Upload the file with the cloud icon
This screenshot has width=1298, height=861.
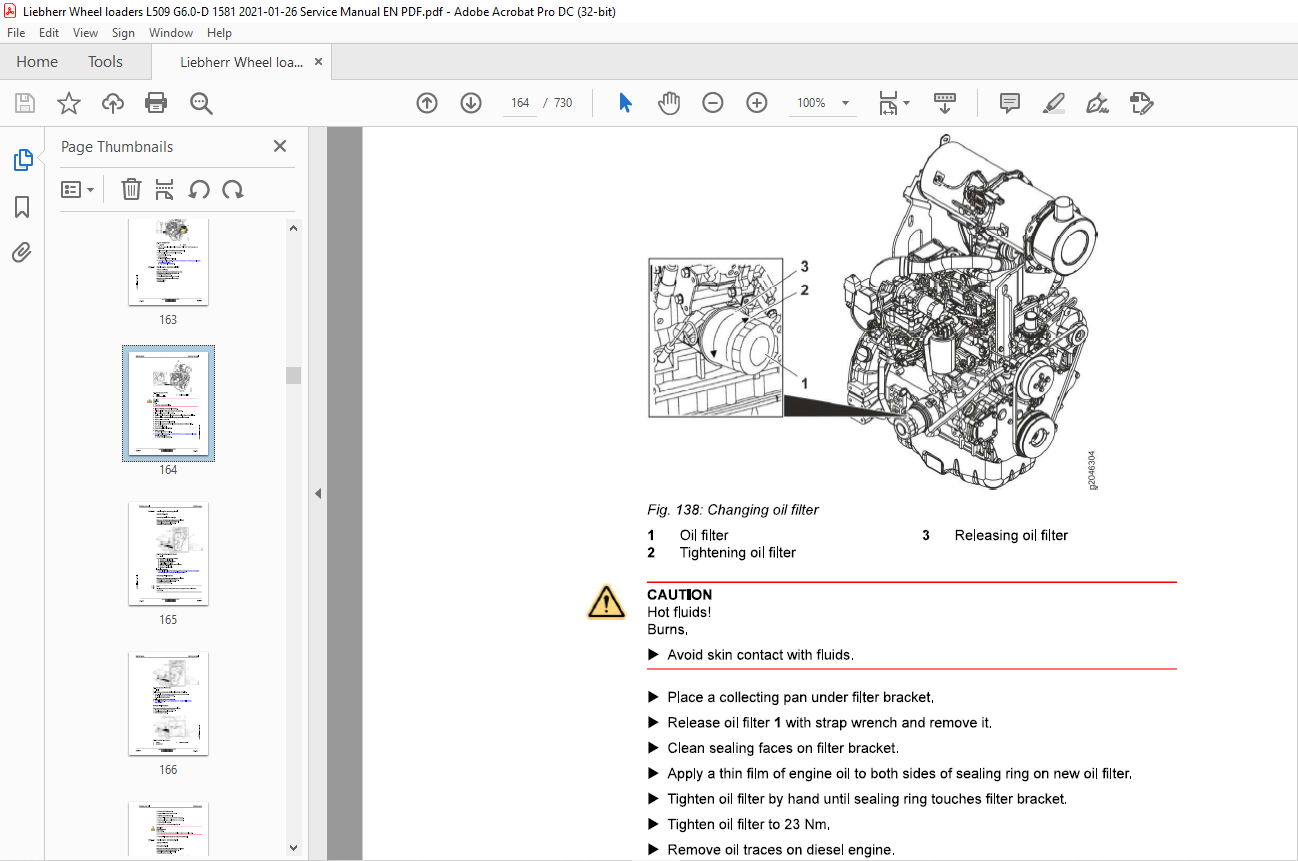113,103
